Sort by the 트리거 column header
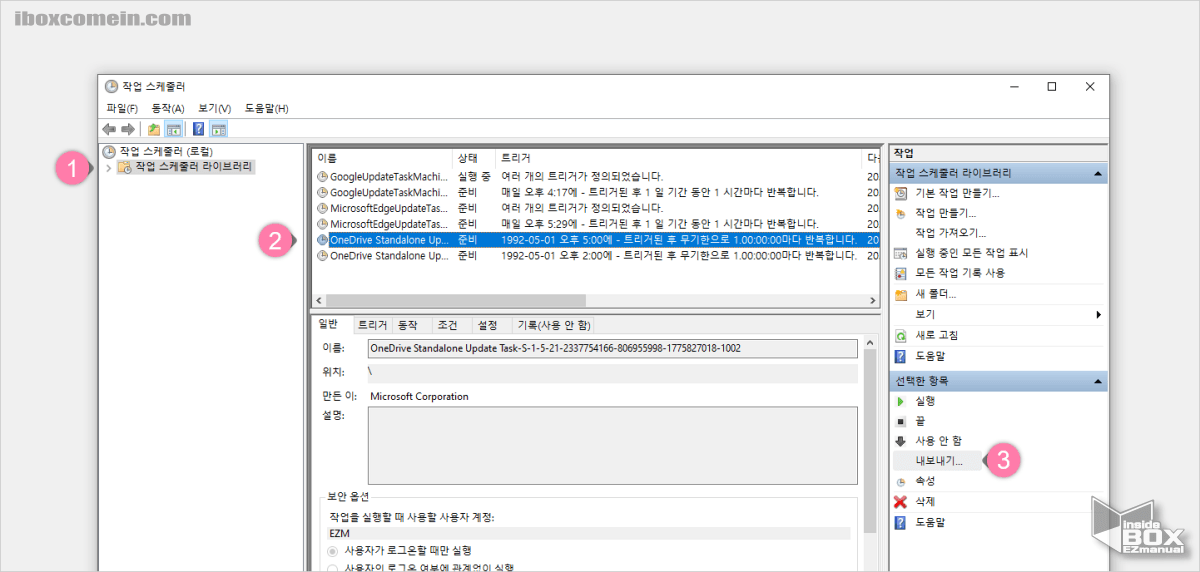The height and width of the screenshot is (572, 1200). [x=679, y=158]
